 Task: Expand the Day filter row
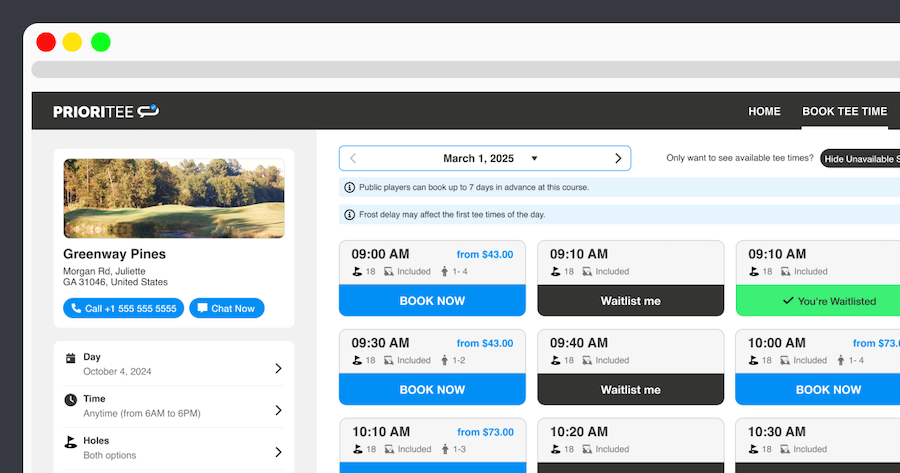[x=278, y=368]
